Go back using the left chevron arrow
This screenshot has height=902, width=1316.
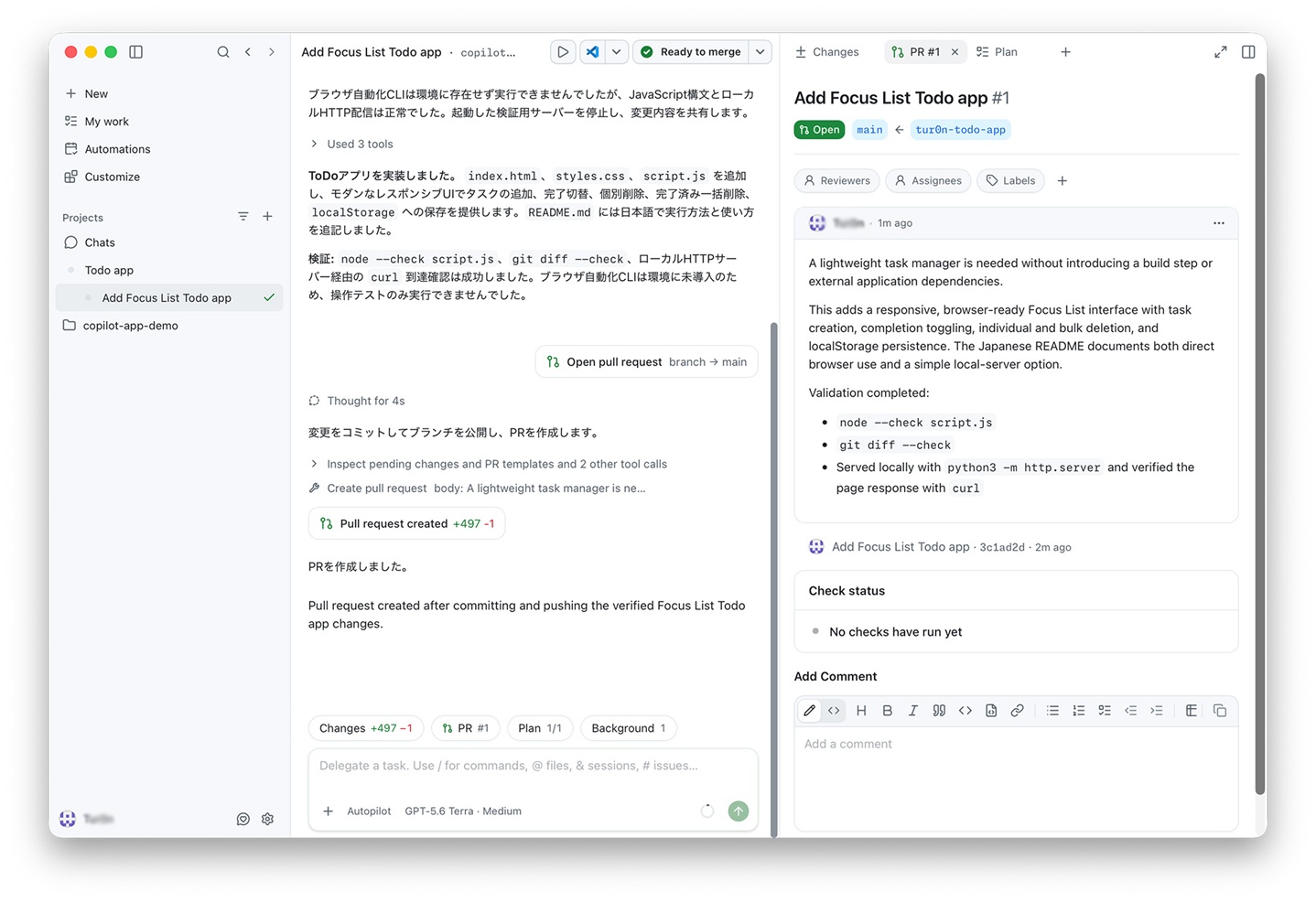[248, 52]
